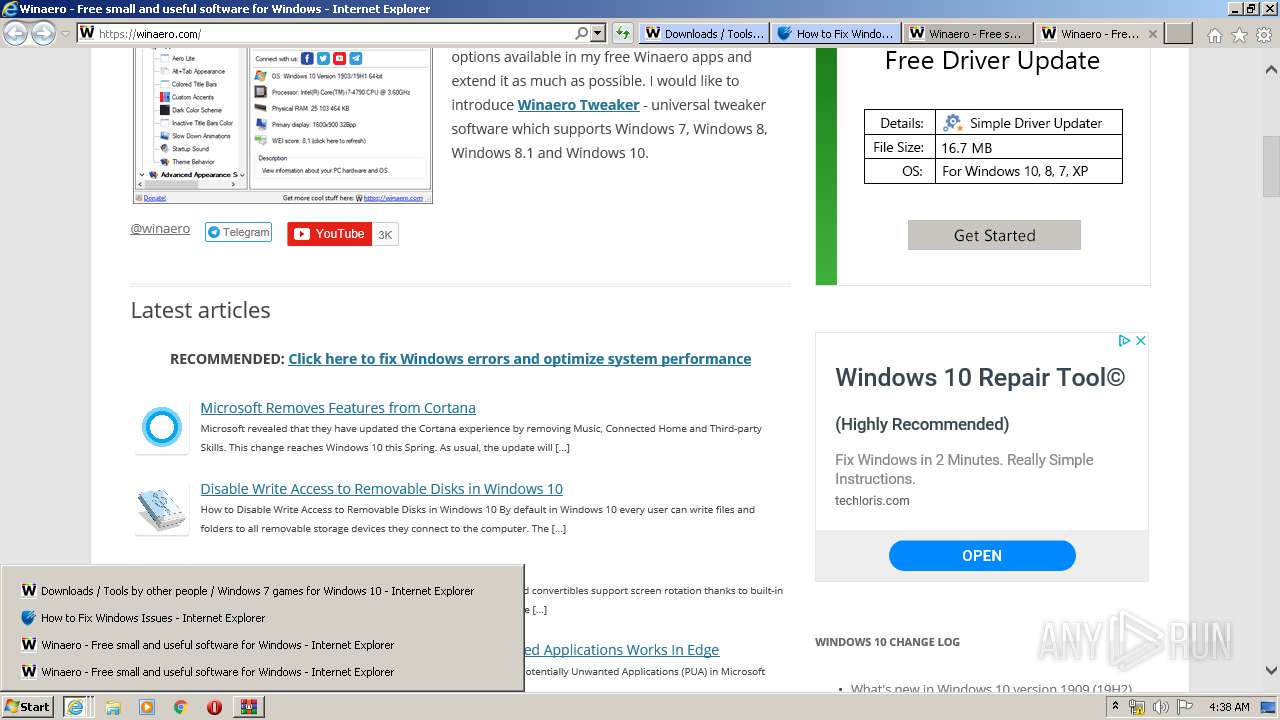Screen dimensions: 1280x720
Task: Click the network tray icon
Action: 1137,707
